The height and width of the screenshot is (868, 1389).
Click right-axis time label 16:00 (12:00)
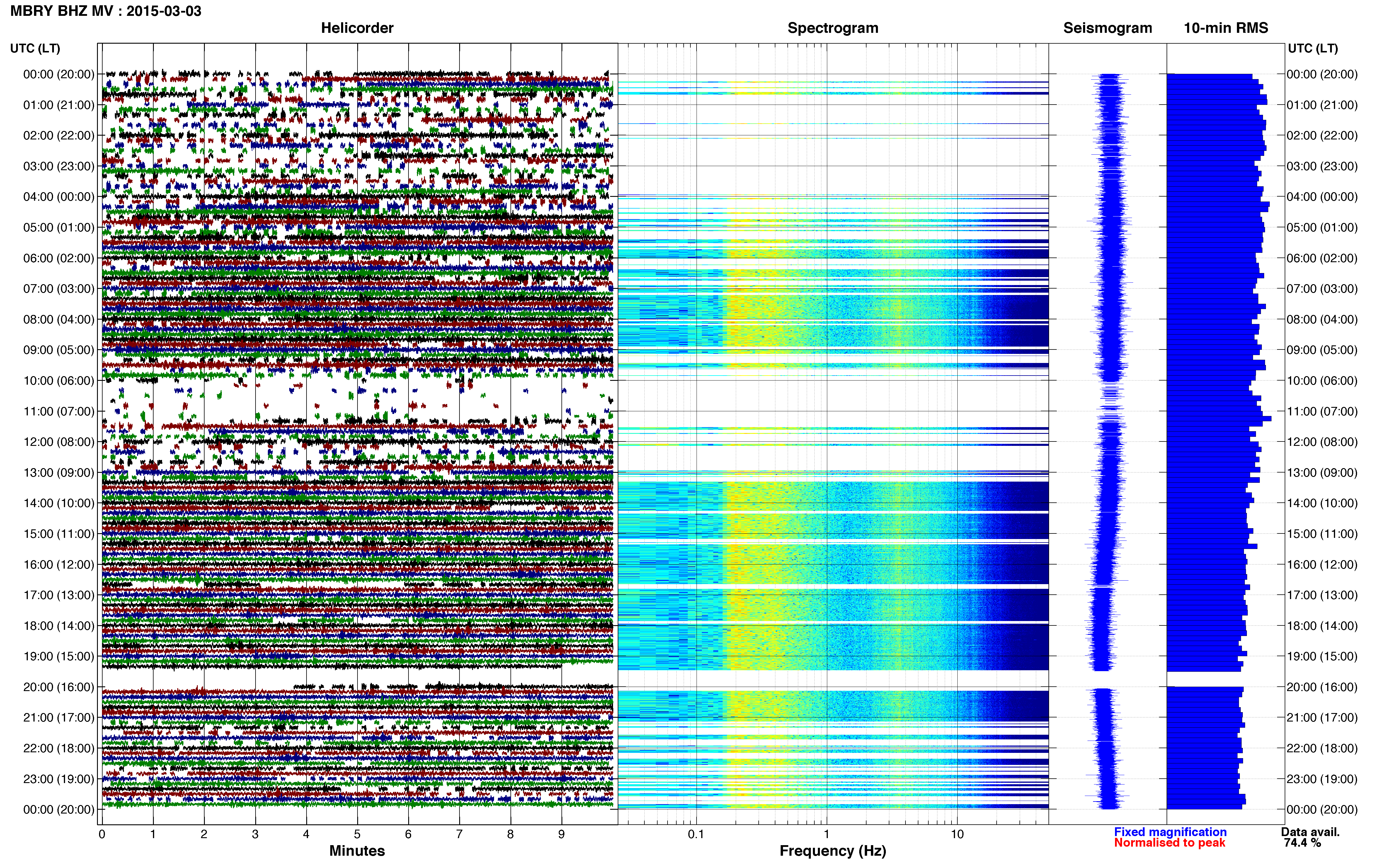point(1322,565)
